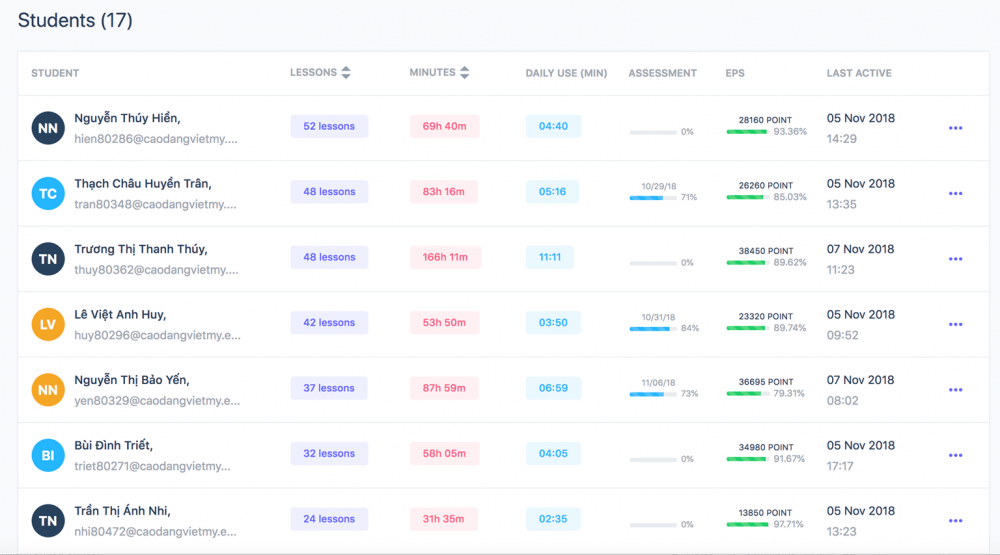Image resolution: width=1000 pixels, height=555 pixels.
Task: Open the three-dot menu for Trương Thị Thanh Thúy
Action: tap(955, 259)
